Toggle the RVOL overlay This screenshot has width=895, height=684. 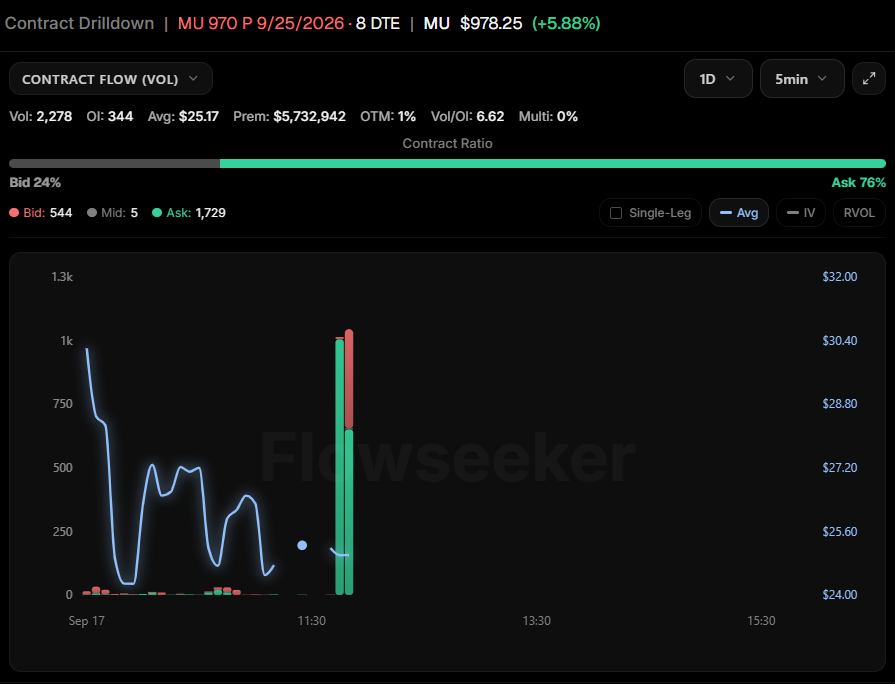pos(859,213)
